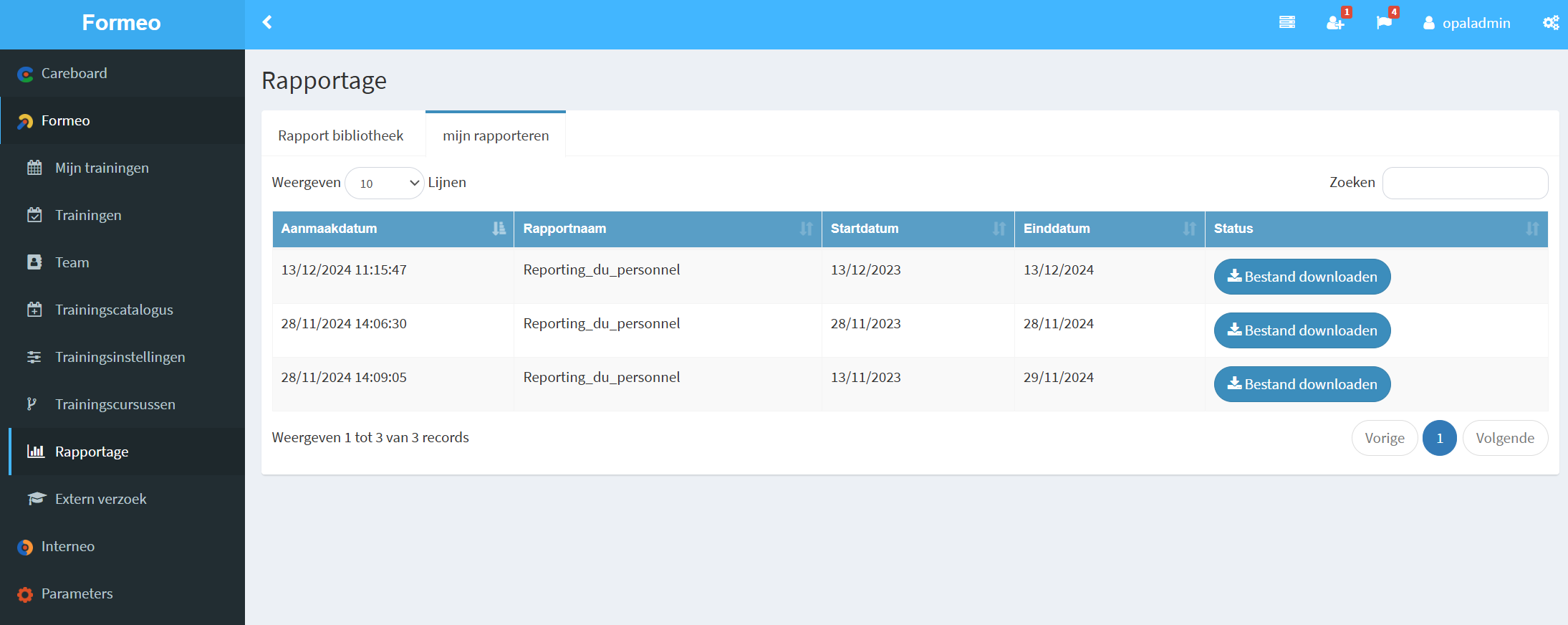Image resolution: width=1568 pixels, height=625 pixels.
Task: Click the Status header text
Action: pos(1233,229)
